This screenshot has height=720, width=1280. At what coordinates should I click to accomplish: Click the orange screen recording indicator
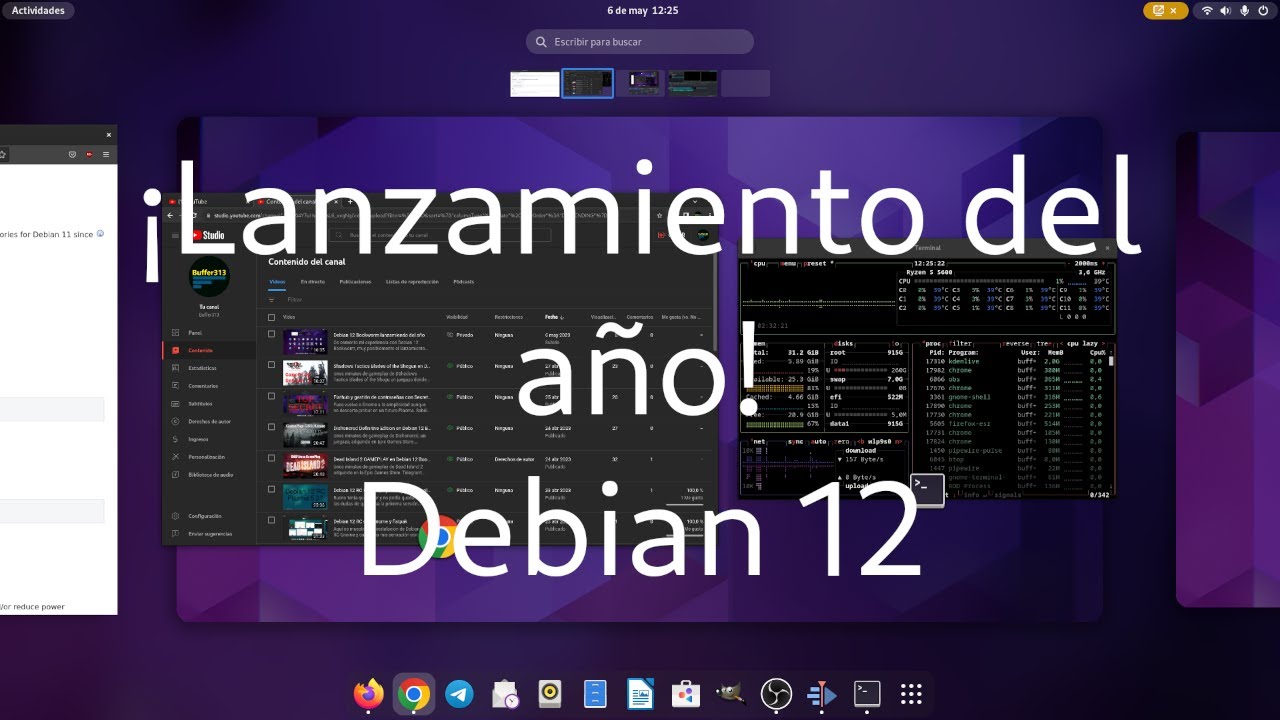1166,10
